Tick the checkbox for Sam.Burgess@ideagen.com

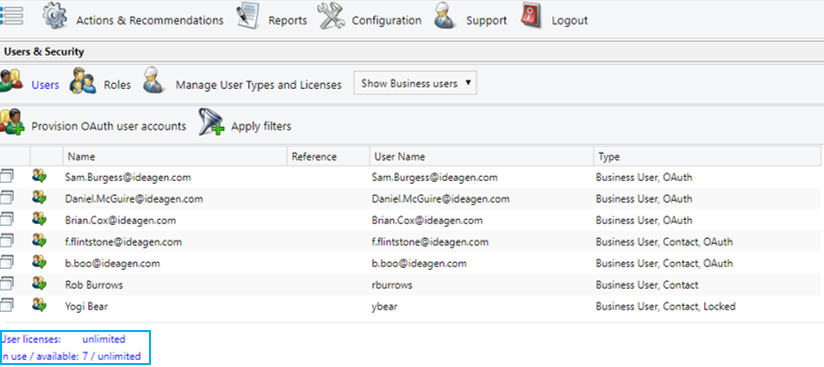click(7, 176)
